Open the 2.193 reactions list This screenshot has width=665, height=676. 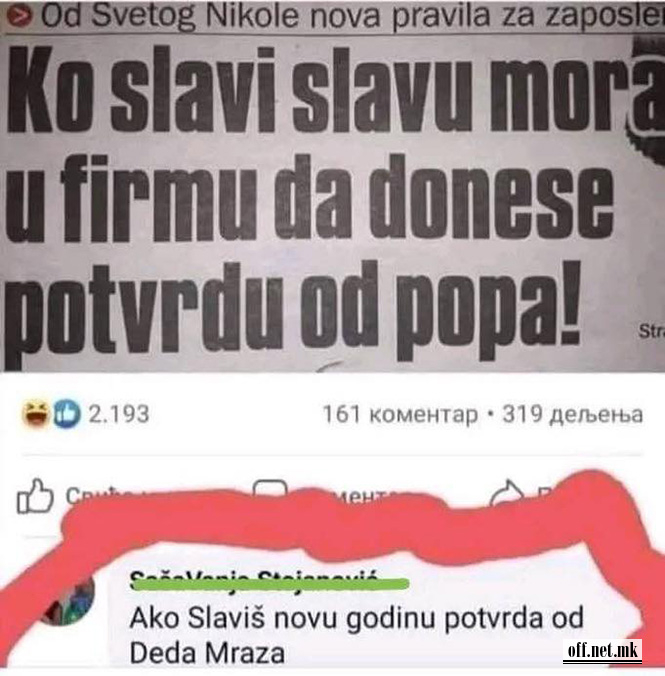119,414
